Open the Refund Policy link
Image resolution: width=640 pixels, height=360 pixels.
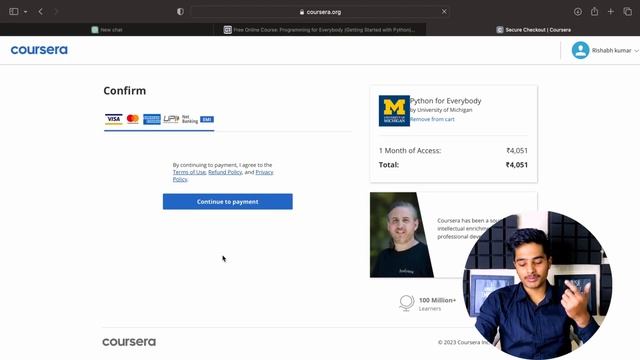pos(225,172)
